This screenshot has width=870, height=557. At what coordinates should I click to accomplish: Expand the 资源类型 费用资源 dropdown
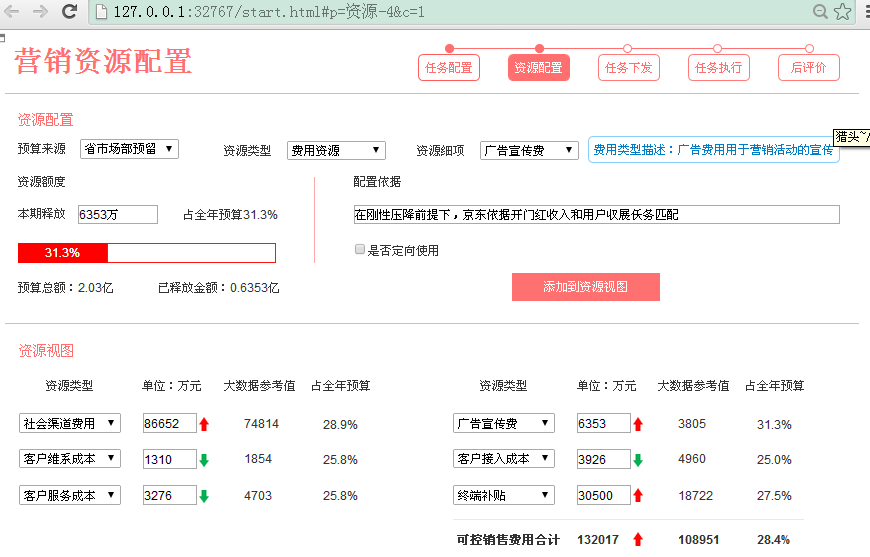point(336,150)
